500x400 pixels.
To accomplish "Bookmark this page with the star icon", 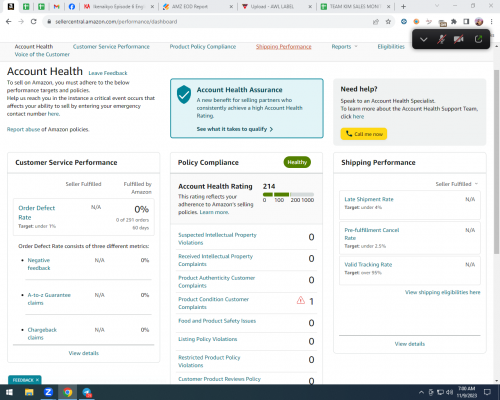I will point(388,22).
